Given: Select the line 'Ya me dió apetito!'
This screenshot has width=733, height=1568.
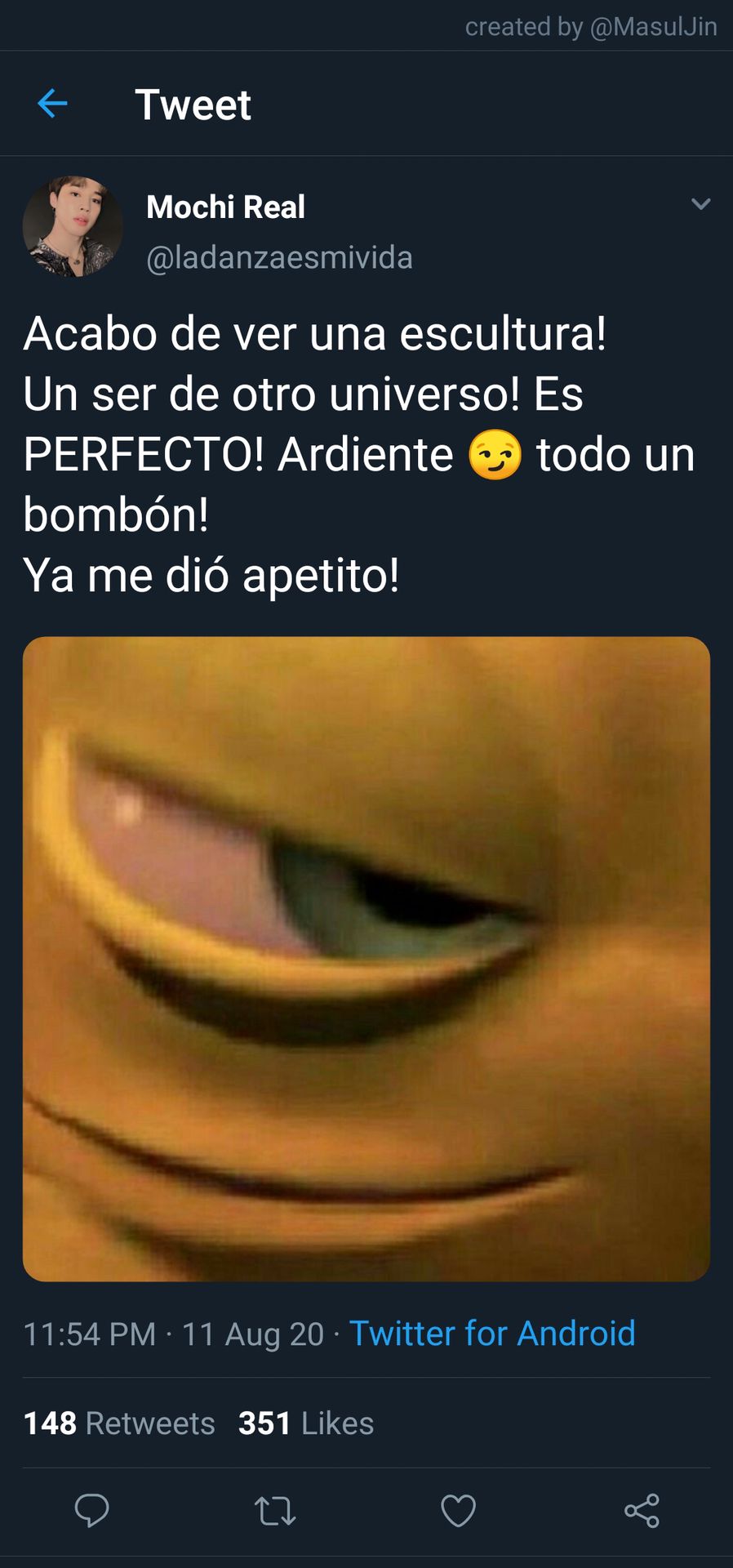Looking at the screenshot, I should [x=211, y=575].
